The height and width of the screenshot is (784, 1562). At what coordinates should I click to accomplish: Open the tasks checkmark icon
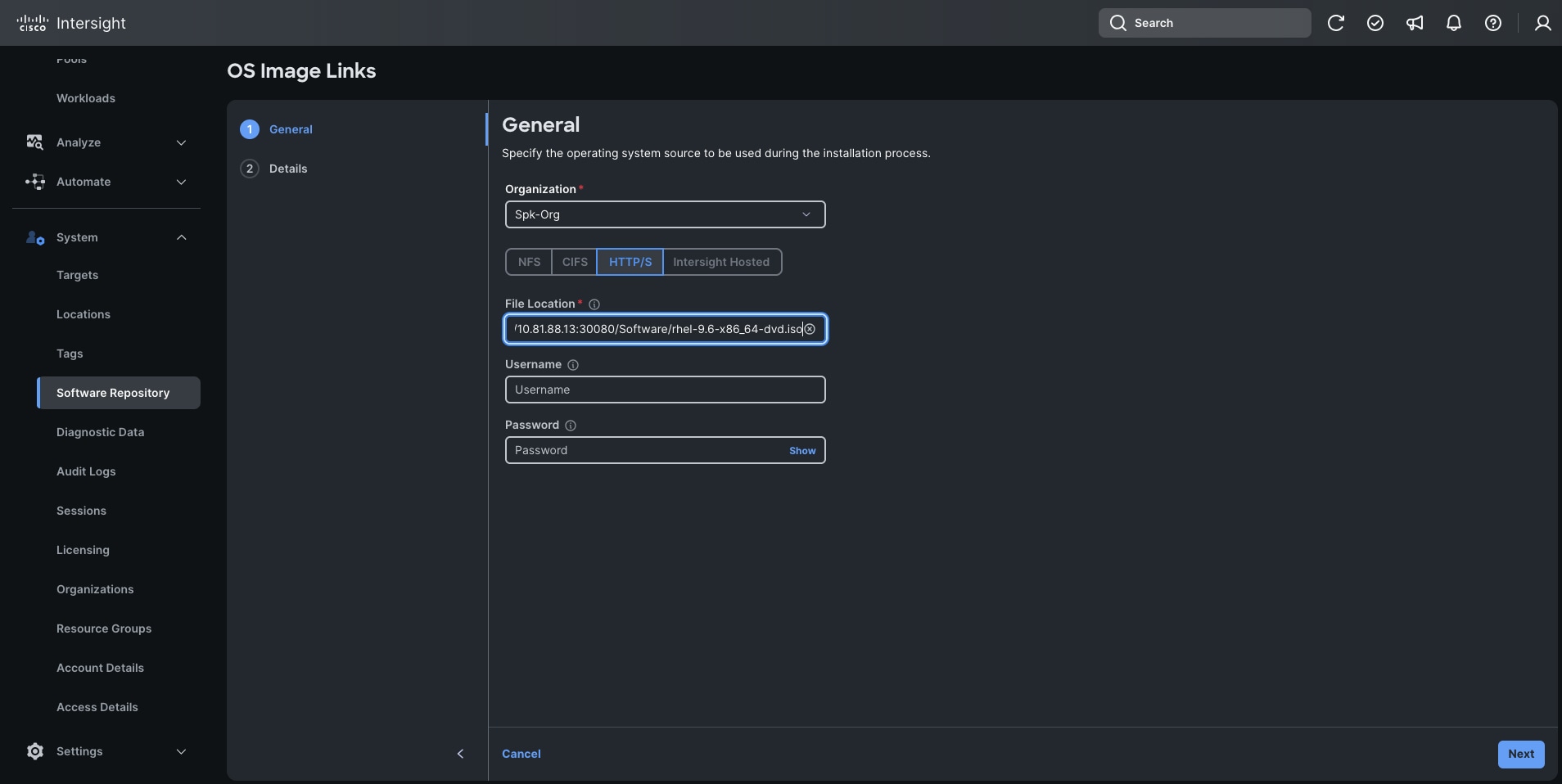pyautogui.click(x=1375, y=23)
